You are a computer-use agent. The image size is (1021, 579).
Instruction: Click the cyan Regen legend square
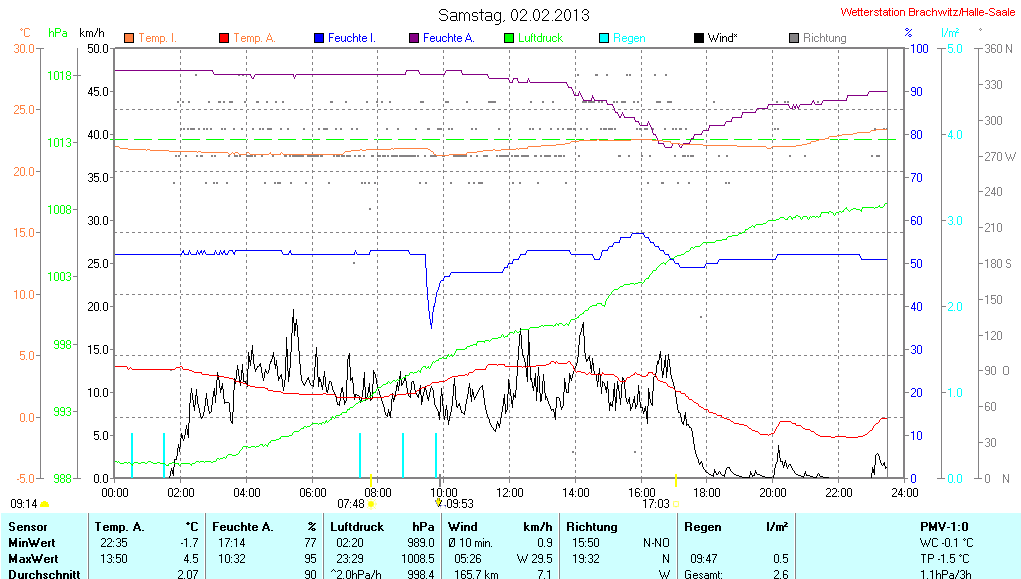(603, 38)
